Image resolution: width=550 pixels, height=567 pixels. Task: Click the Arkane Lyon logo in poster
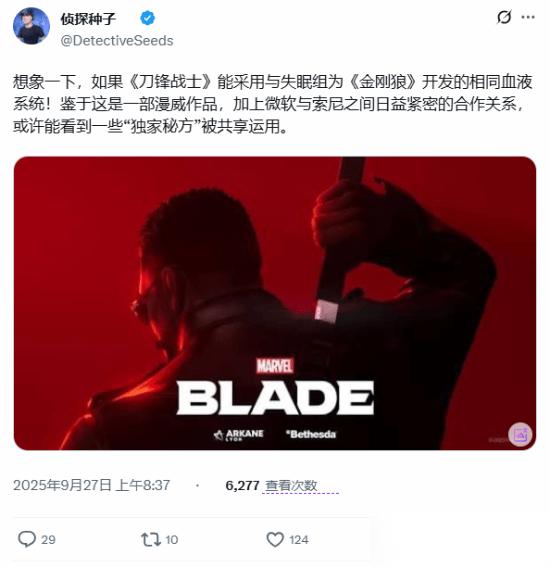(x=238, y=435)
